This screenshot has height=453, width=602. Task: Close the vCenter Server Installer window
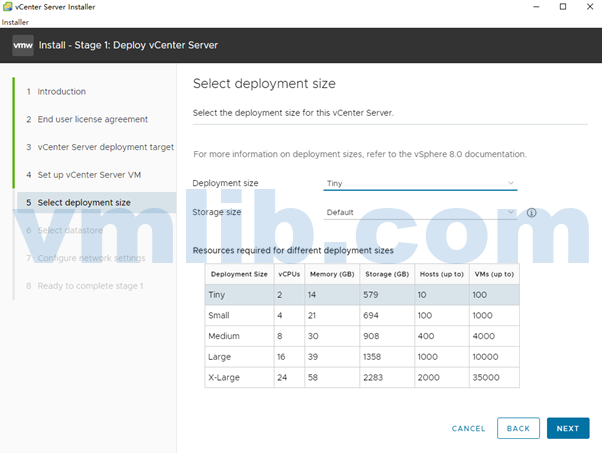click(x=590, y=7)
